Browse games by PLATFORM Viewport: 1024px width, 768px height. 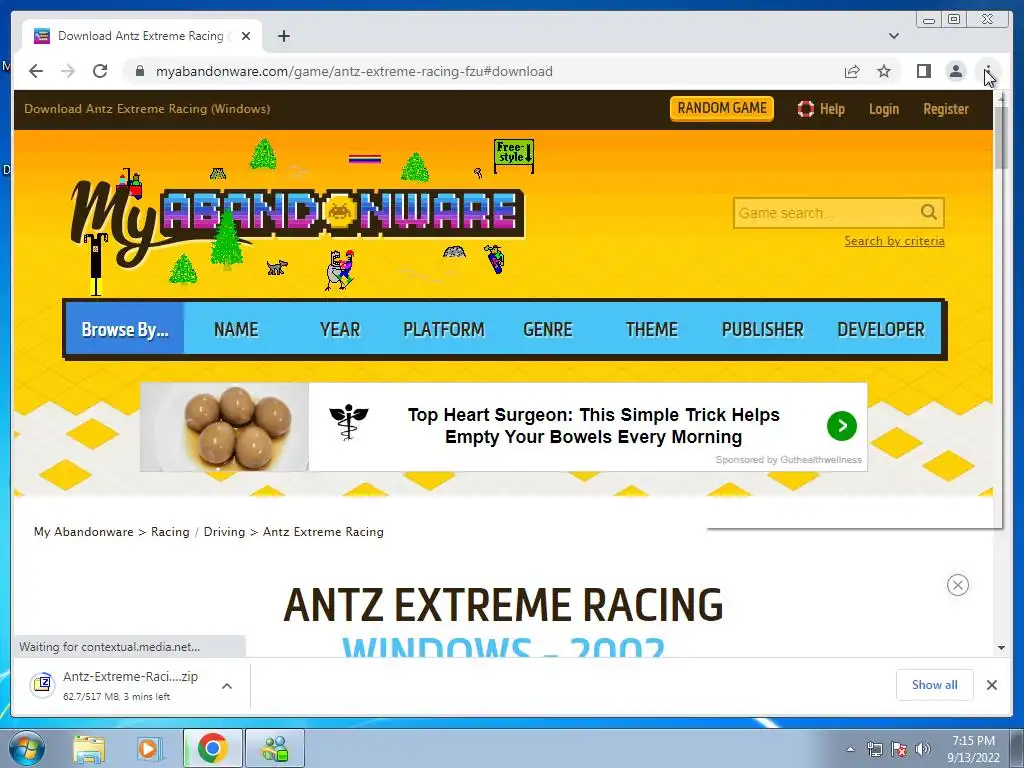pyautogui.click(x=443, y=329)
